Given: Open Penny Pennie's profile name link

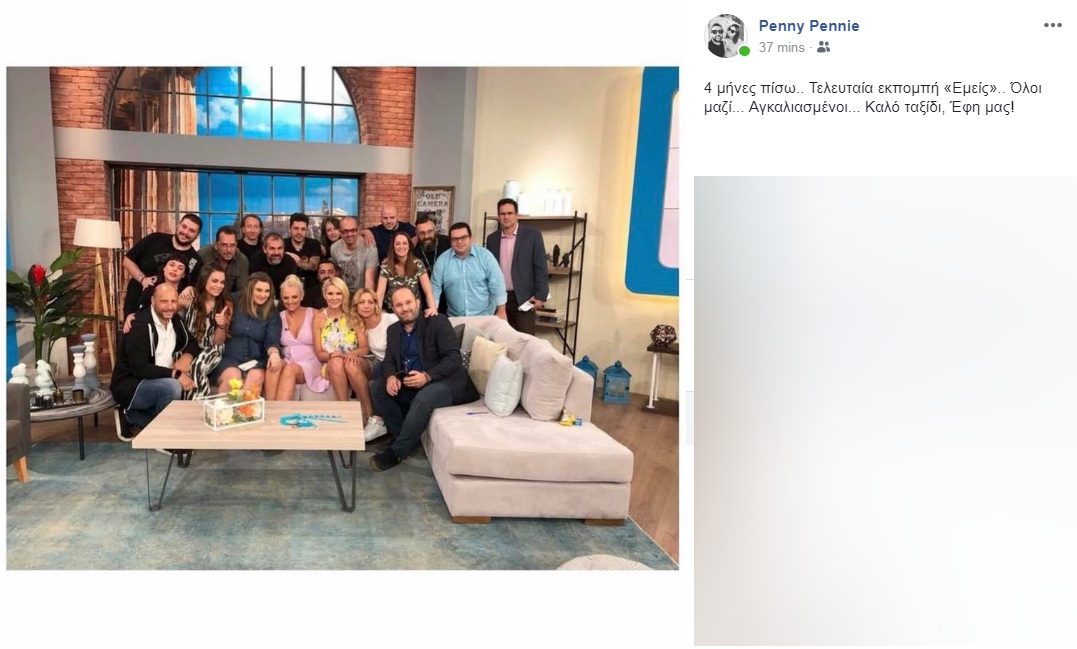Looking at the screenshot, I should pyautogui.click(x=808, y=25).
